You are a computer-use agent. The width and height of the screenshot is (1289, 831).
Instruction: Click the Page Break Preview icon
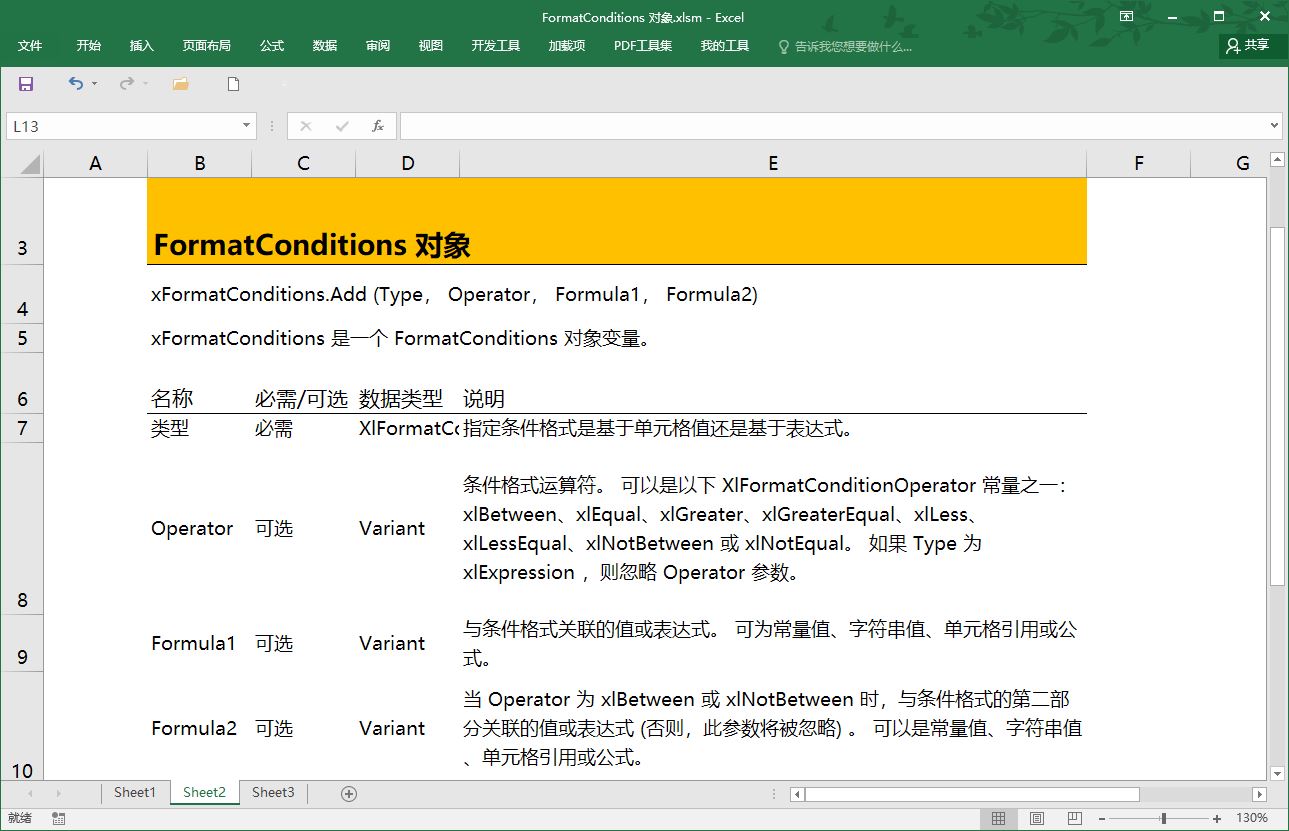[x=1075, y=818]
